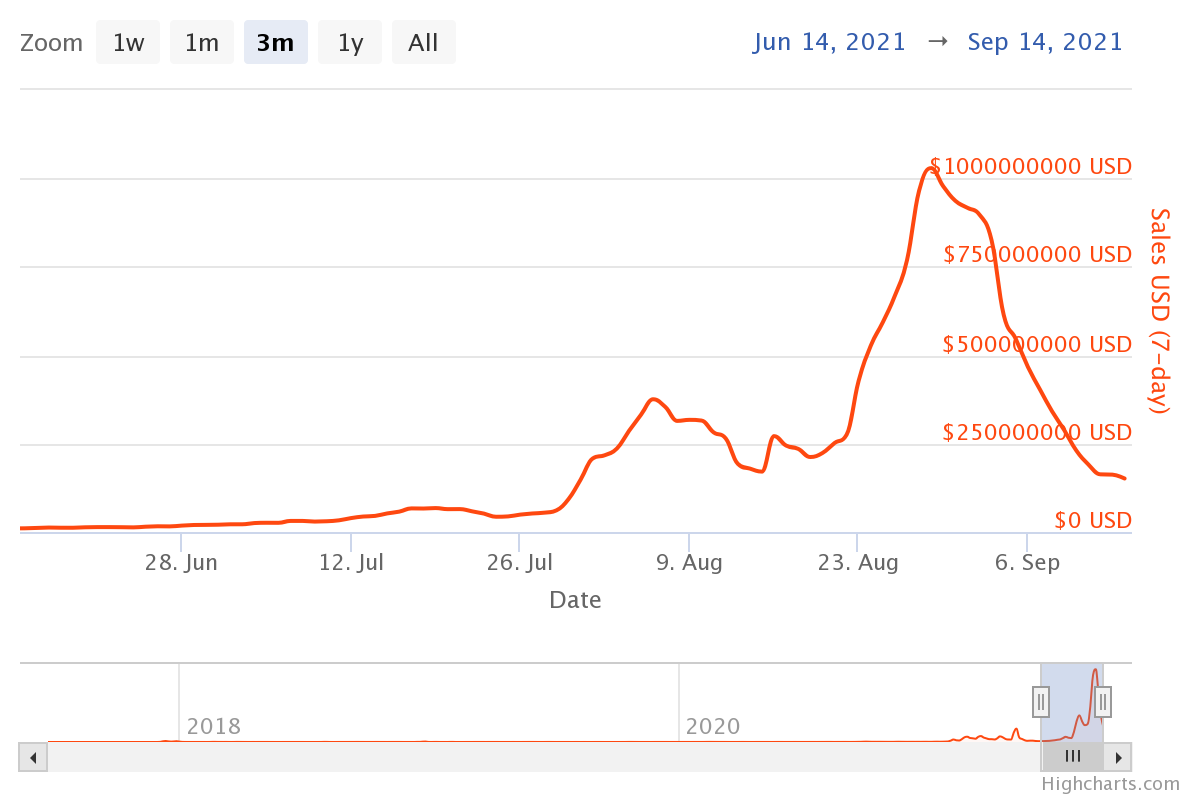Choose the 3m zoom range
This screenshot has width=1200, height=800.
[x=275, y=43]
